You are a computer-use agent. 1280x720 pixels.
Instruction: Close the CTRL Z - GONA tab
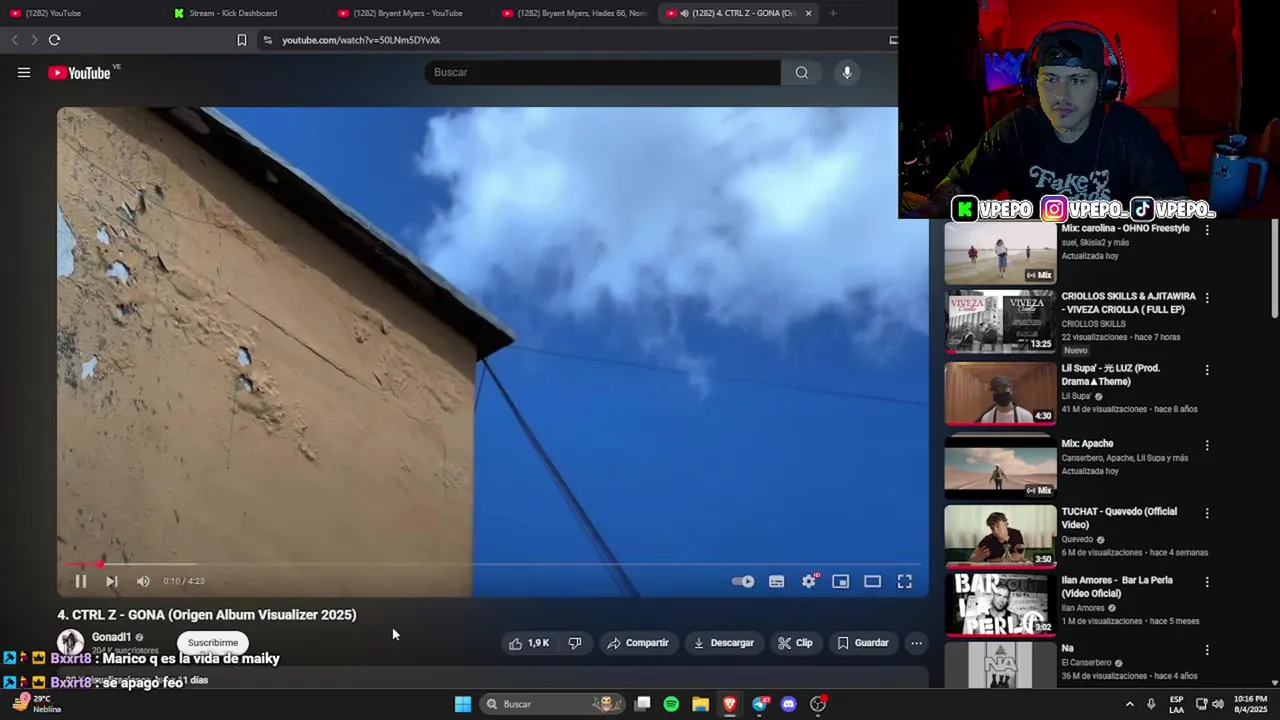tap(808, 13)
